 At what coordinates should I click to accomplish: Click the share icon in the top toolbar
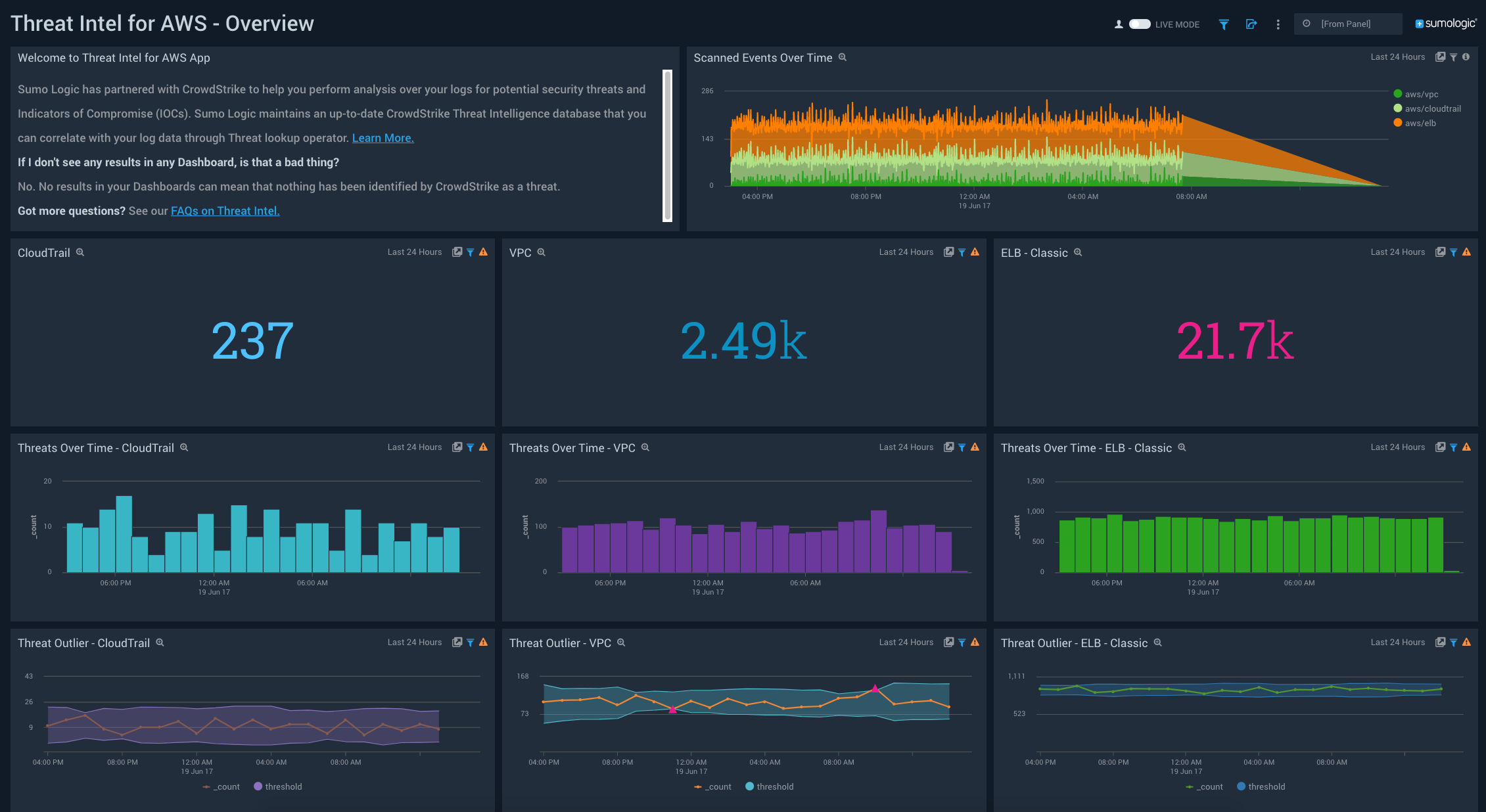1251,24
